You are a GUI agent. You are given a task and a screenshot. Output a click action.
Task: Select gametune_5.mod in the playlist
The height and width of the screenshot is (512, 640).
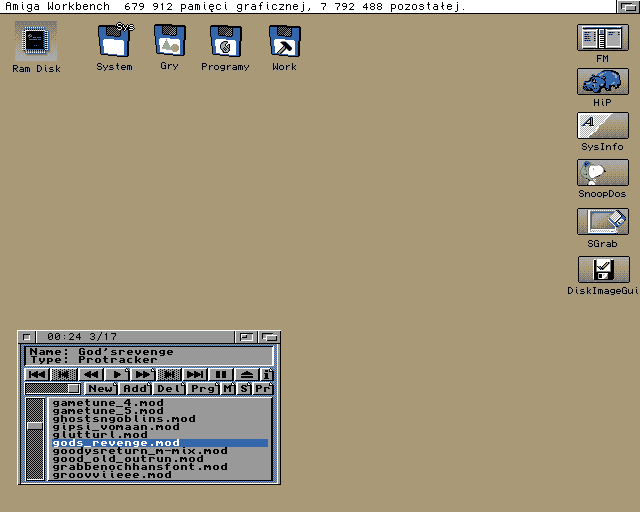[160, 411]
